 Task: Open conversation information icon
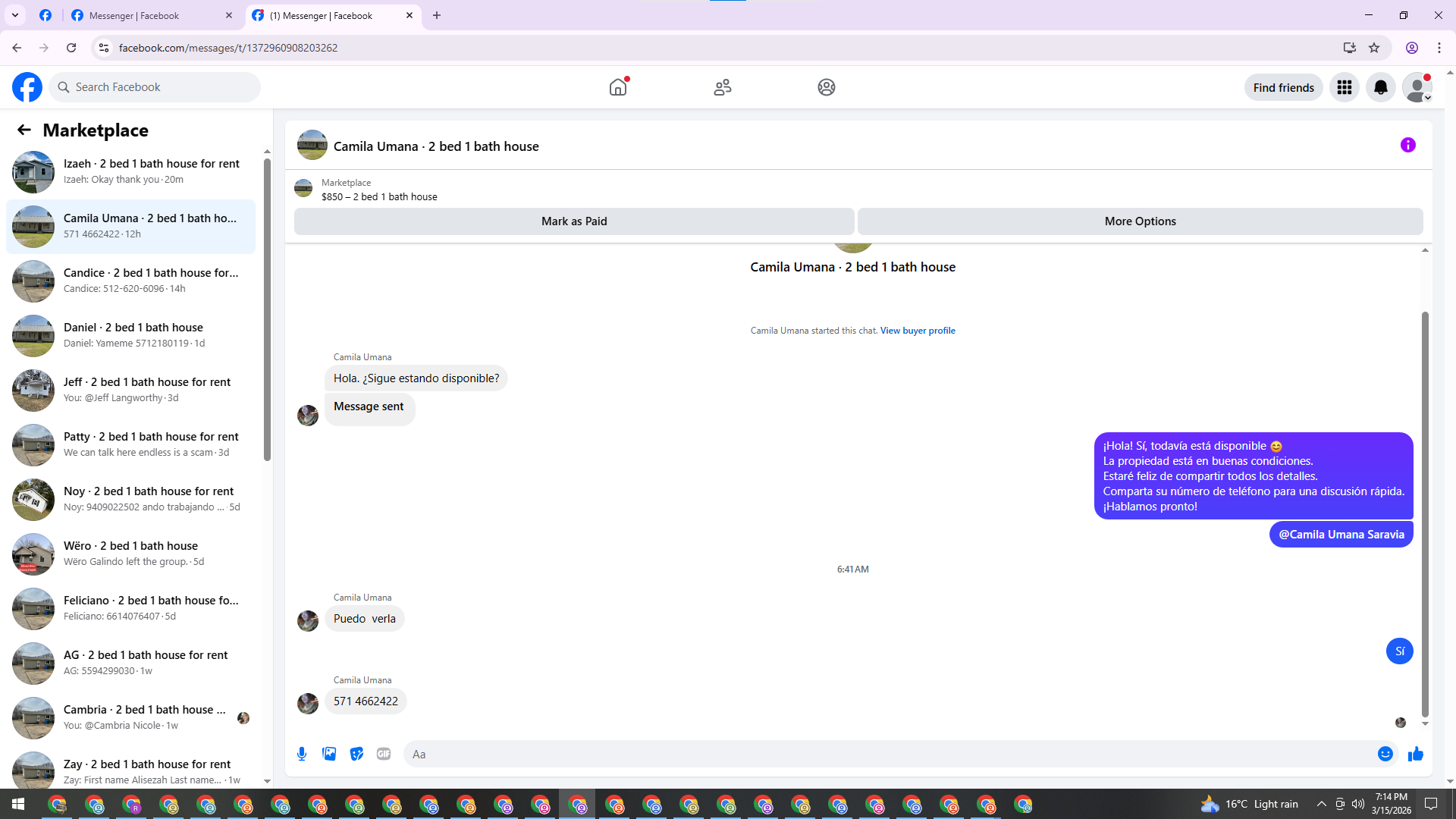pyautogui.click(x=1408, y=145)
